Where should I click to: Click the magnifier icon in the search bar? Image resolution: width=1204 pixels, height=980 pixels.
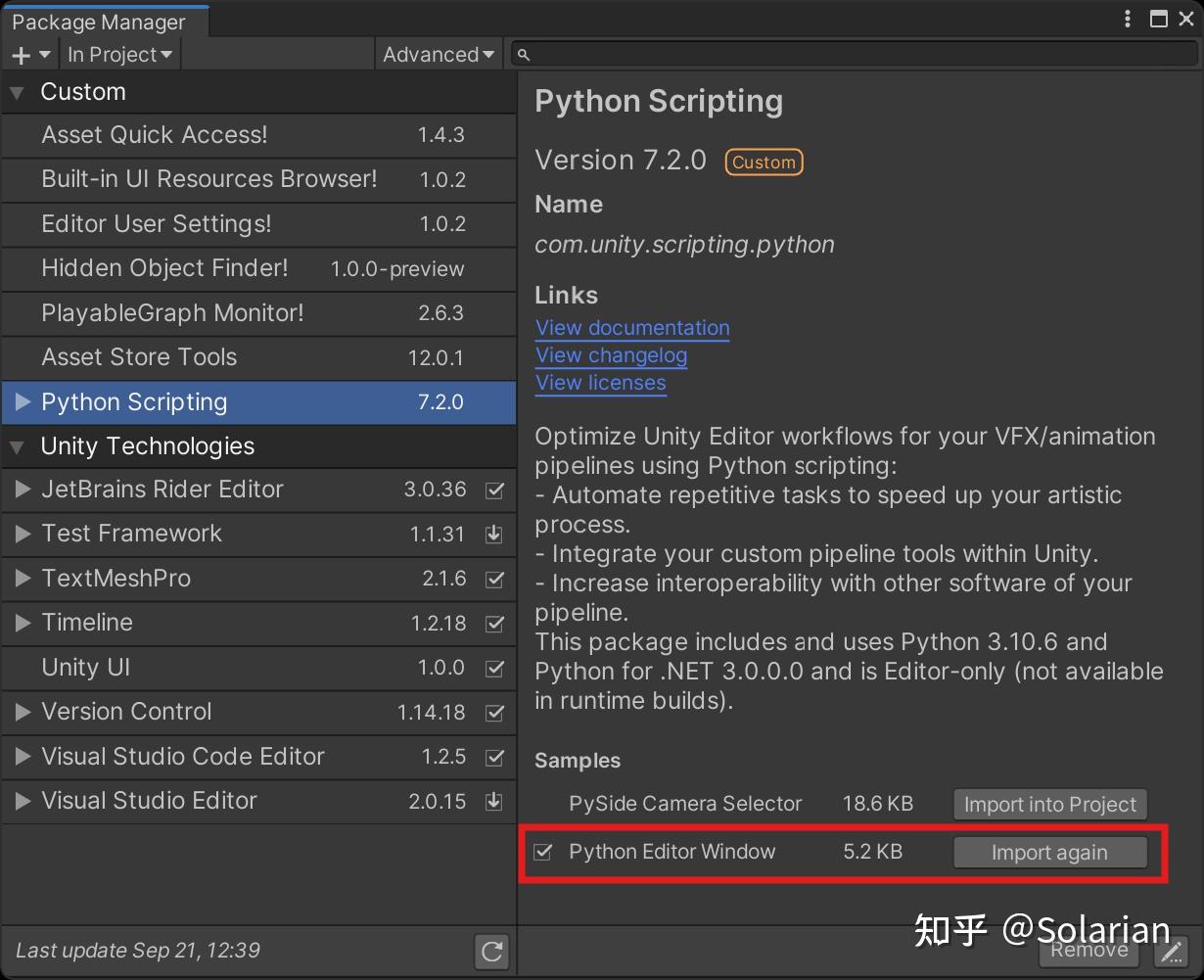[x=525, y=54]
